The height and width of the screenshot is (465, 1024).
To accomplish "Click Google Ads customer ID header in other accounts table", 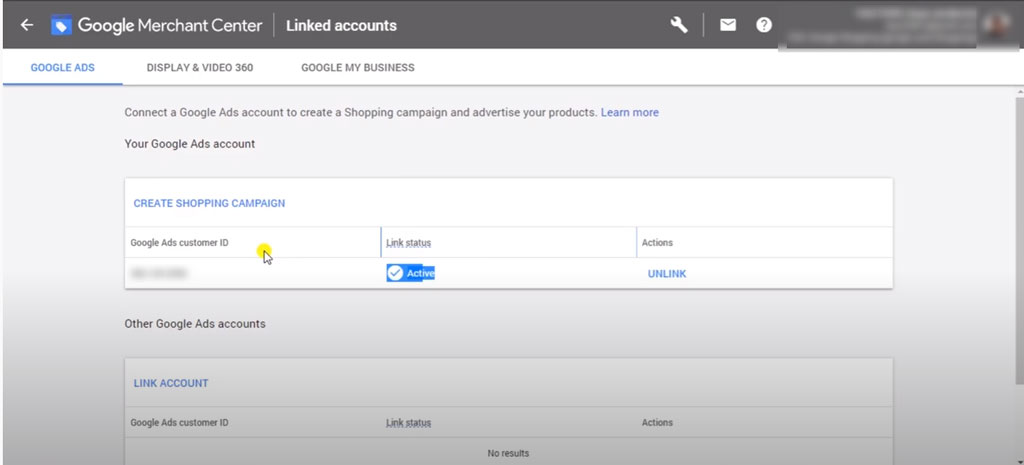I will [180, 423].
